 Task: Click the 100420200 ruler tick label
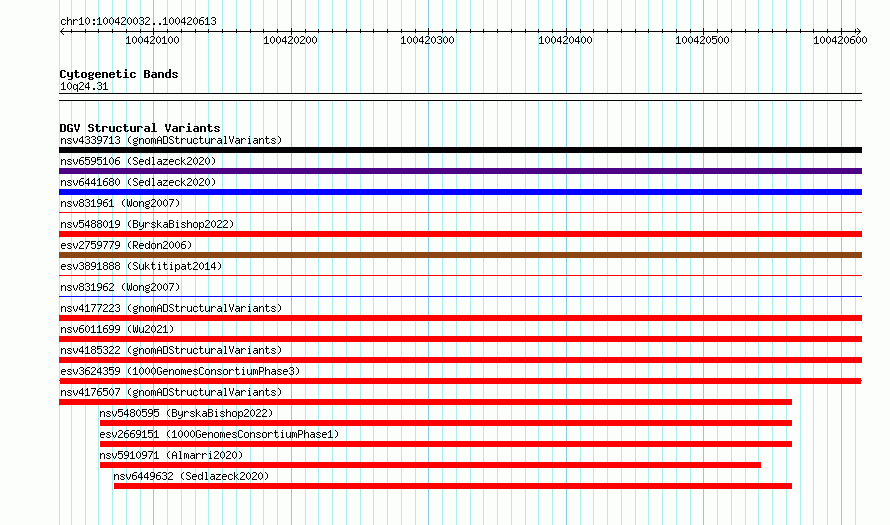[290, 40]
